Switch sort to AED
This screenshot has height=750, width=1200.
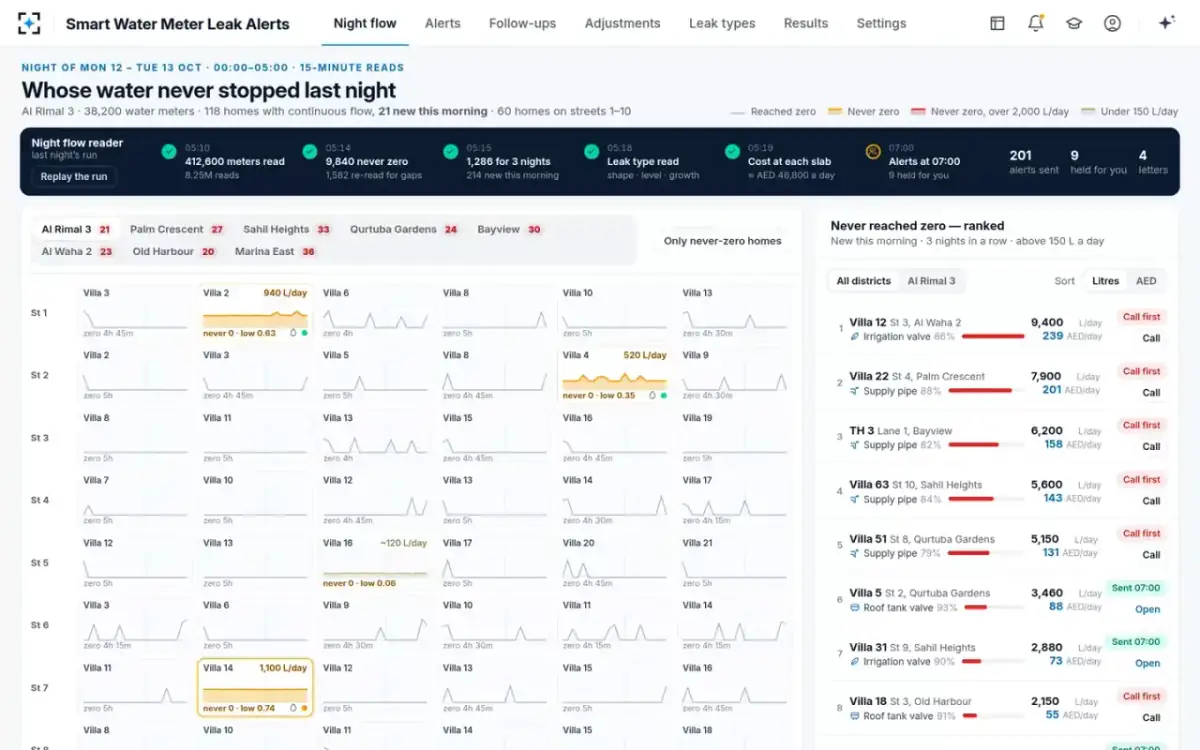click(x=1146, y=281)
